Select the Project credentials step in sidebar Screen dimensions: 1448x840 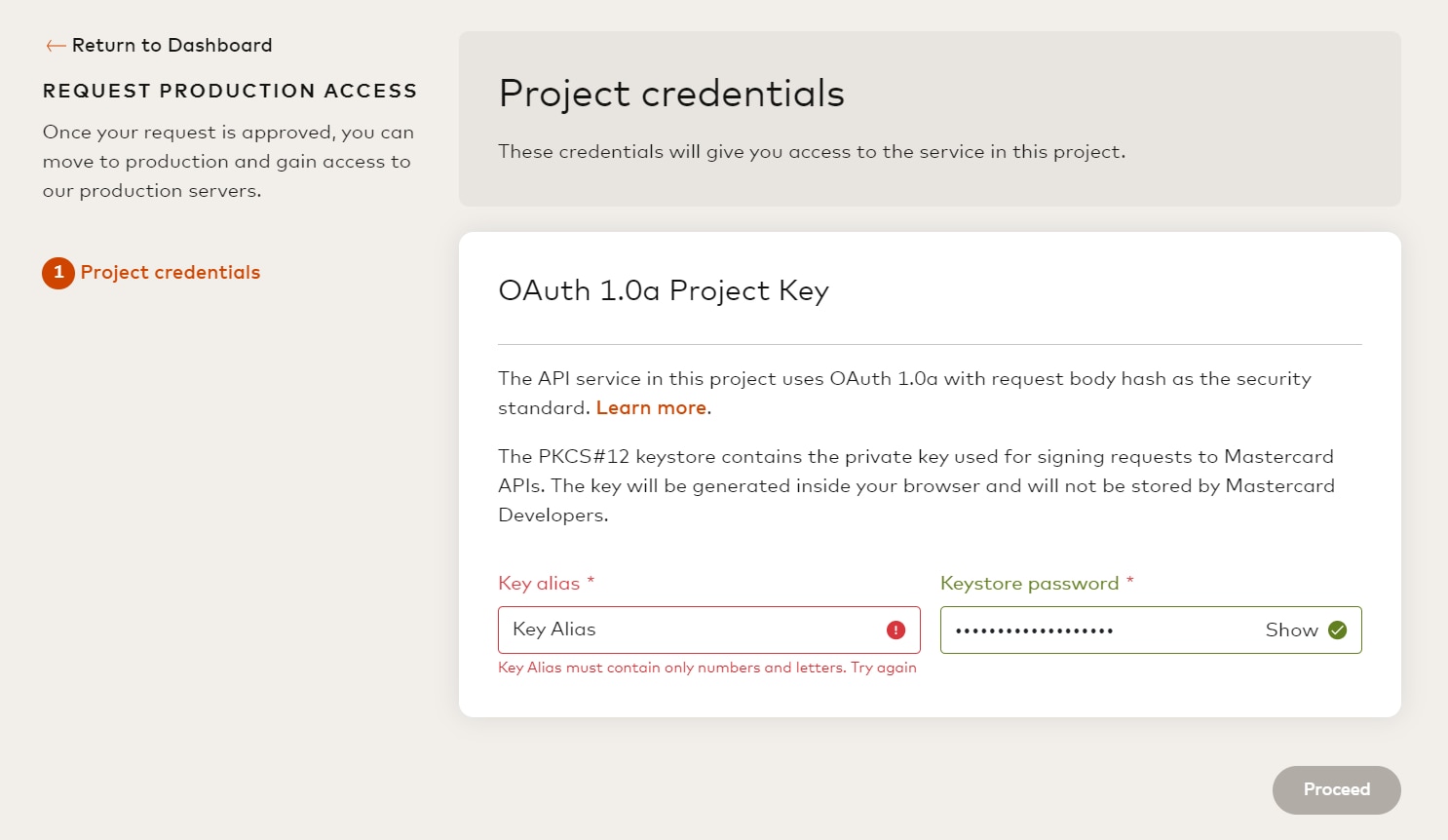tap(171, 273)
